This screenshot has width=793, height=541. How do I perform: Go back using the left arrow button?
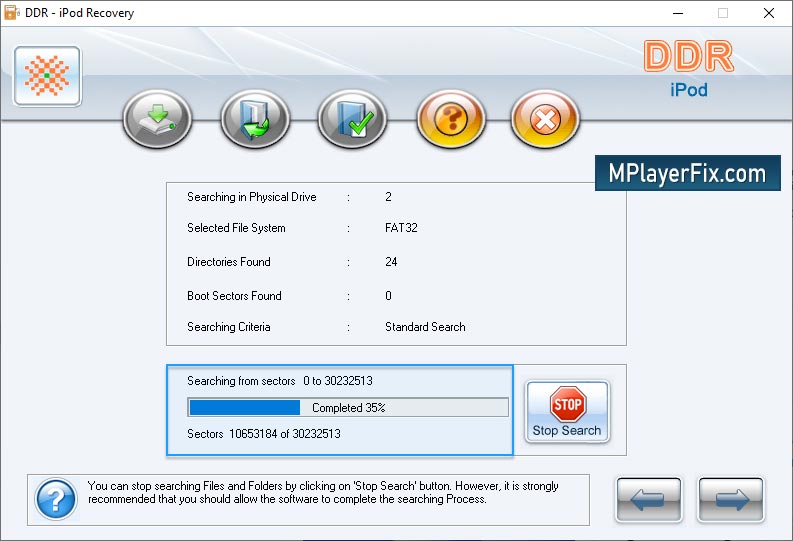click(x=649, y=500)
